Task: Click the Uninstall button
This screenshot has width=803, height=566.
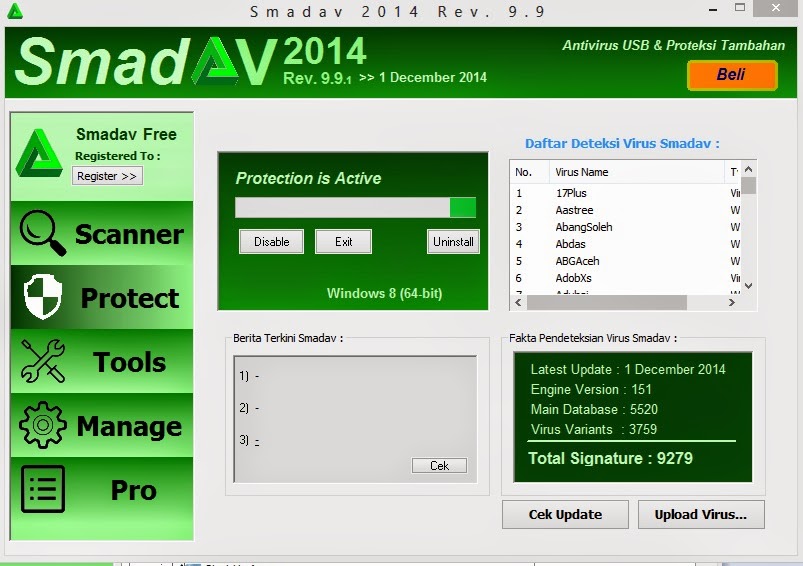Action: pos(453,241)
